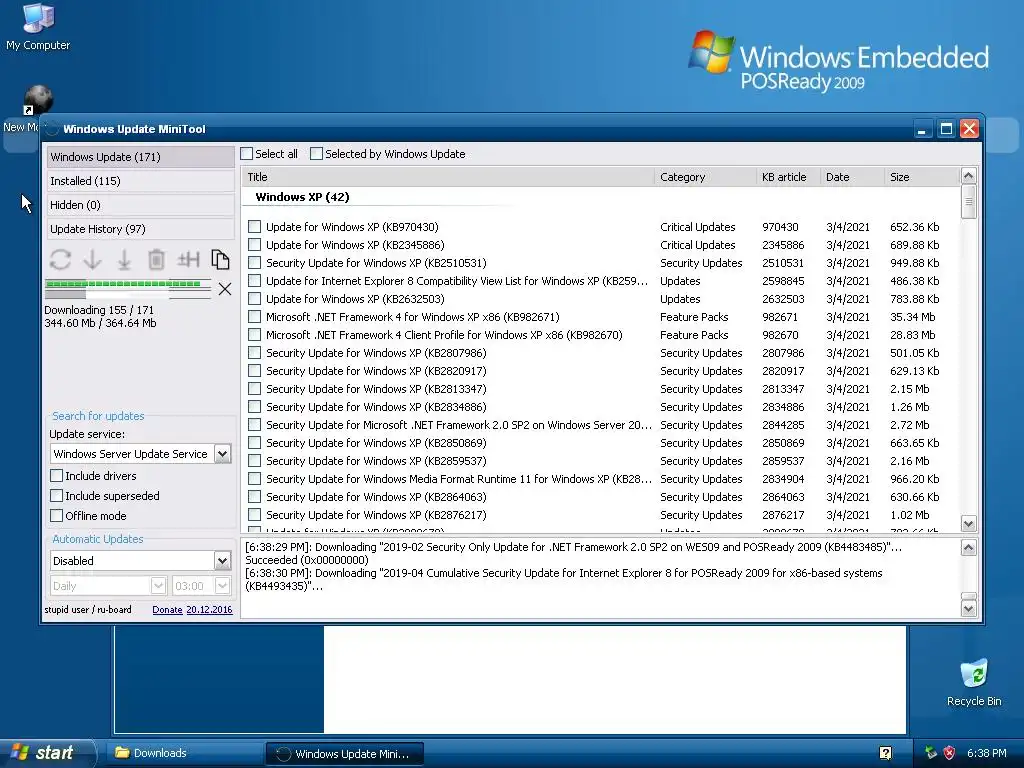Screen dimensions: 1024x768
Task: Check the KB2876217 security update checkbox
Action: (x=255, y=515)
